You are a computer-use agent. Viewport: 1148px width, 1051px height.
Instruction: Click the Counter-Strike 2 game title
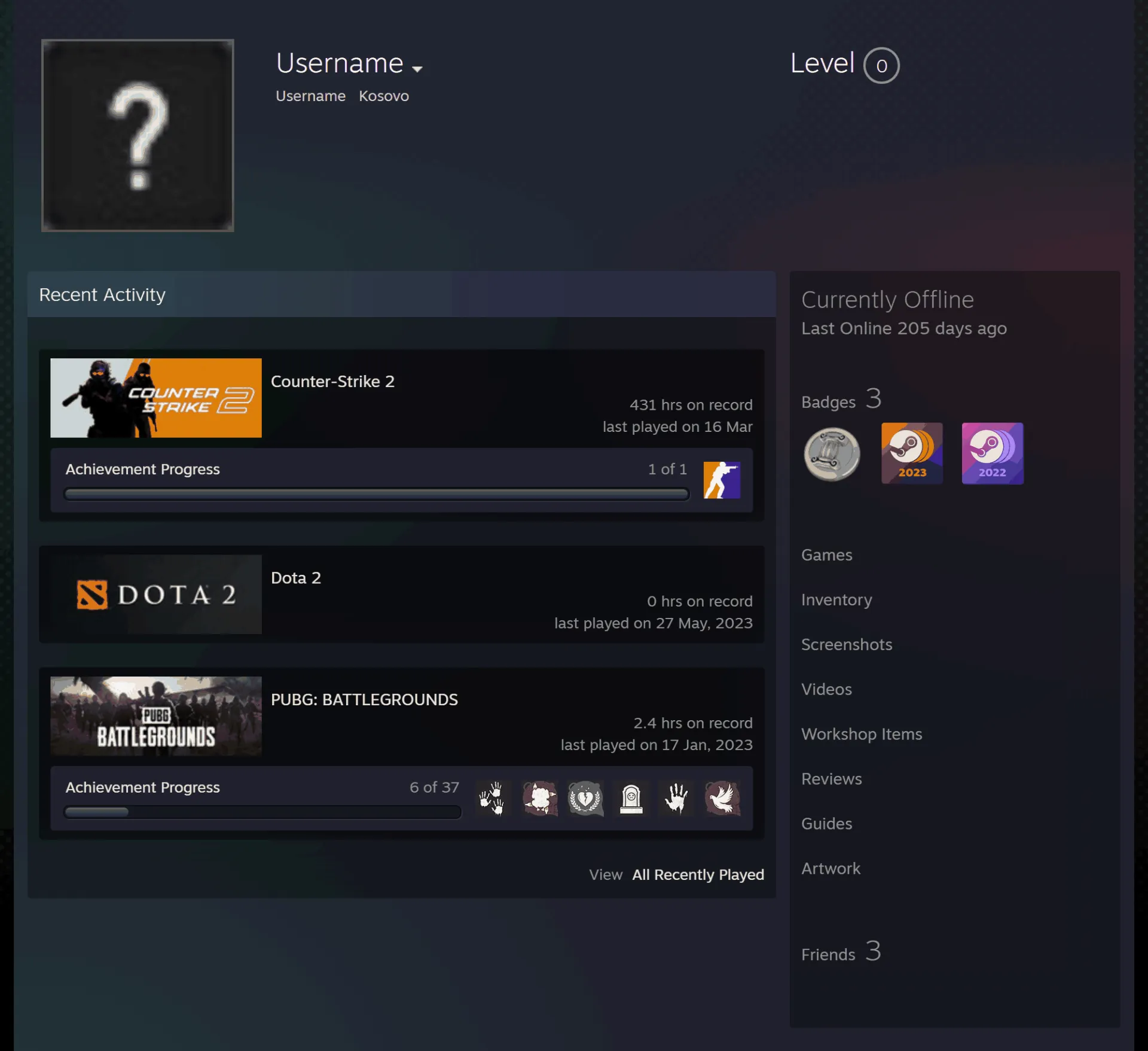pyautogui.click(x=332, y=382)
